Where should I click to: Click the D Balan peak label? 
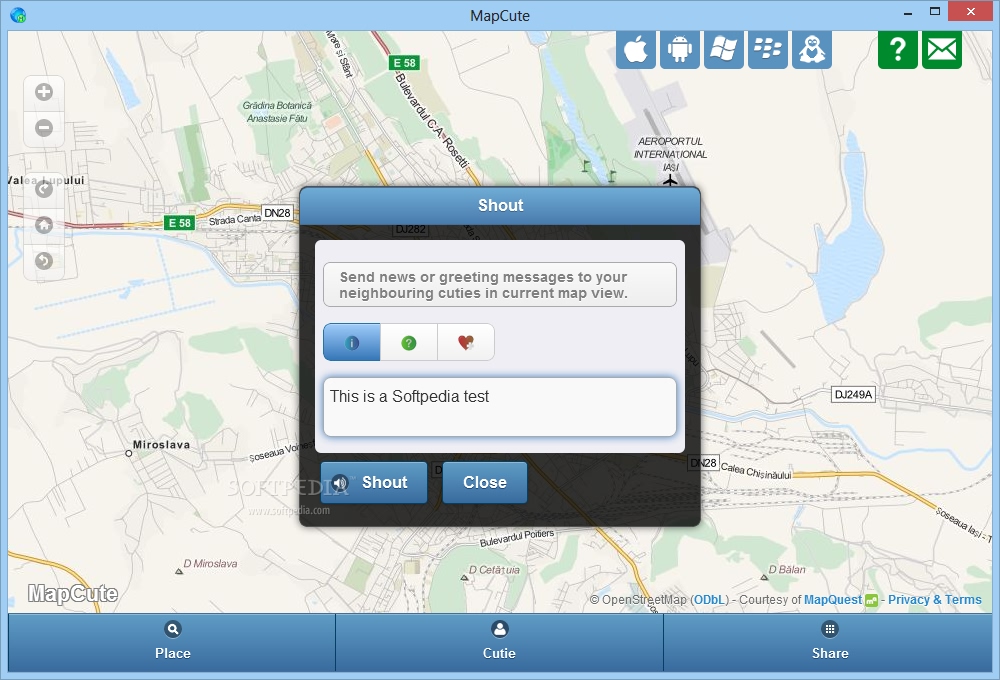point(787,570)
